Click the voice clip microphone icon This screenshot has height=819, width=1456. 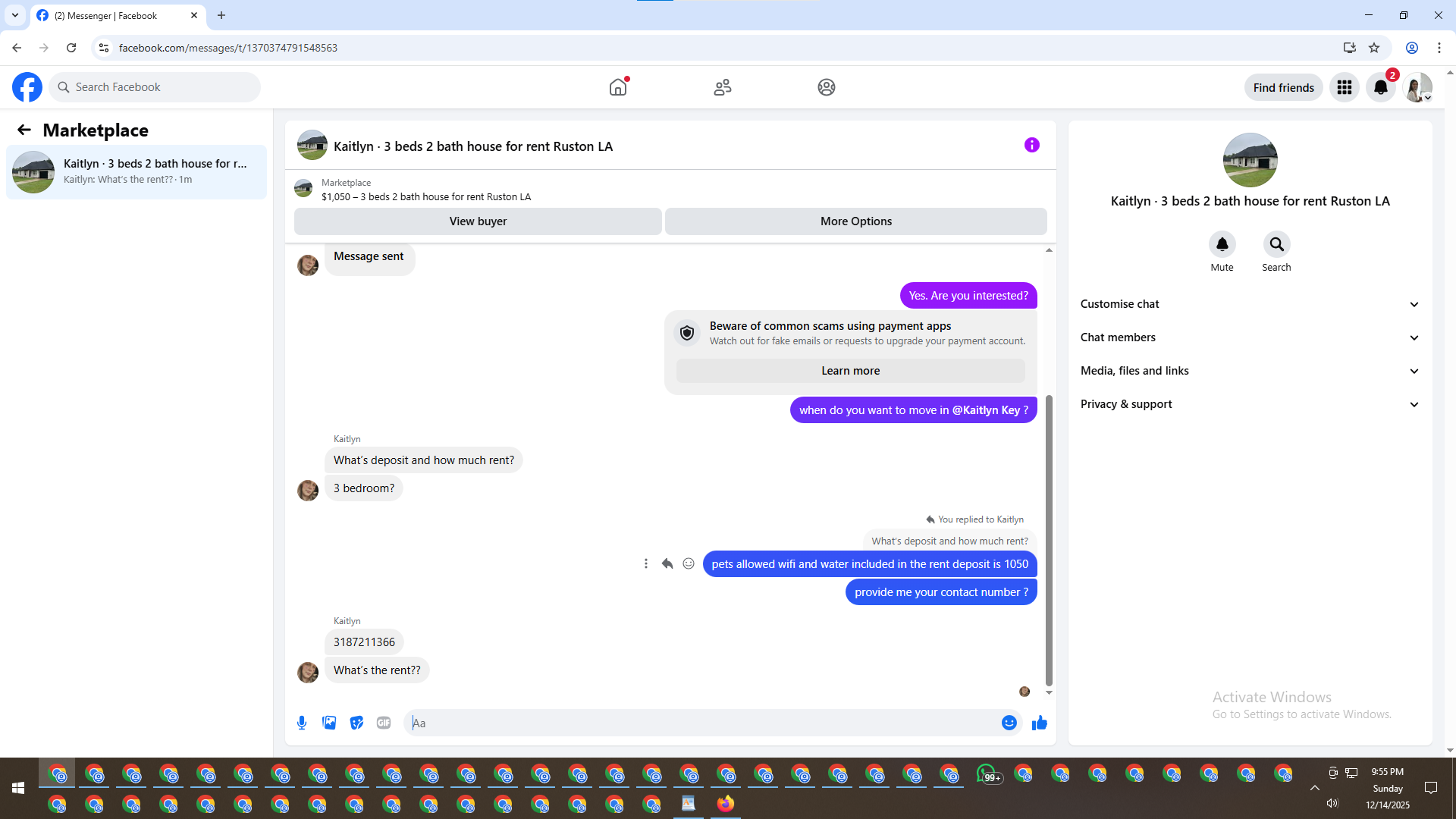coord(302,723)
